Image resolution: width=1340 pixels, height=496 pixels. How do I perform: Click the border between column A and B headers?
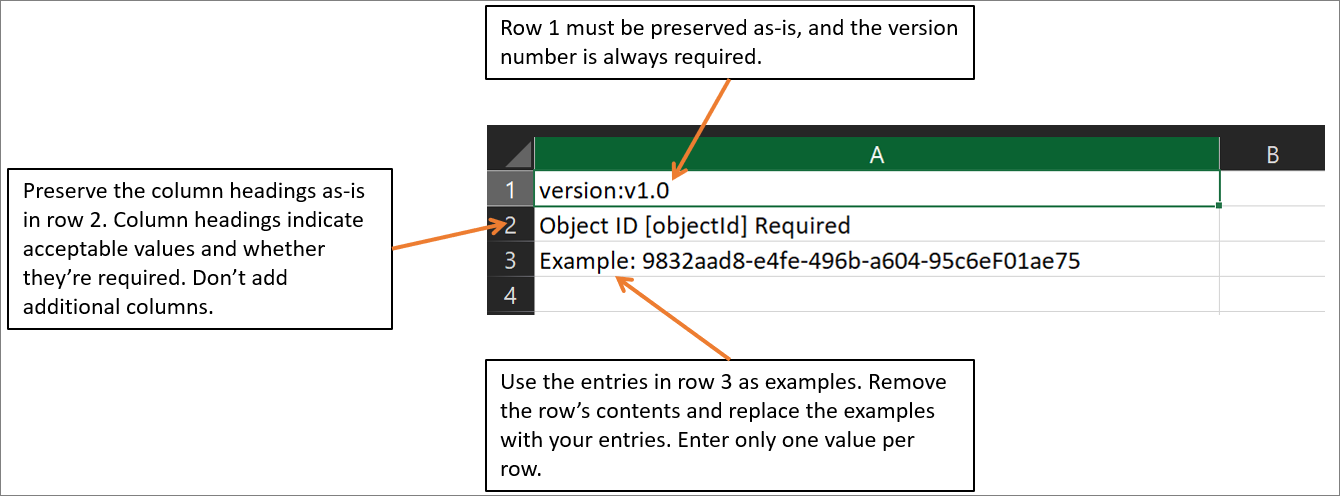[1220, 153]
